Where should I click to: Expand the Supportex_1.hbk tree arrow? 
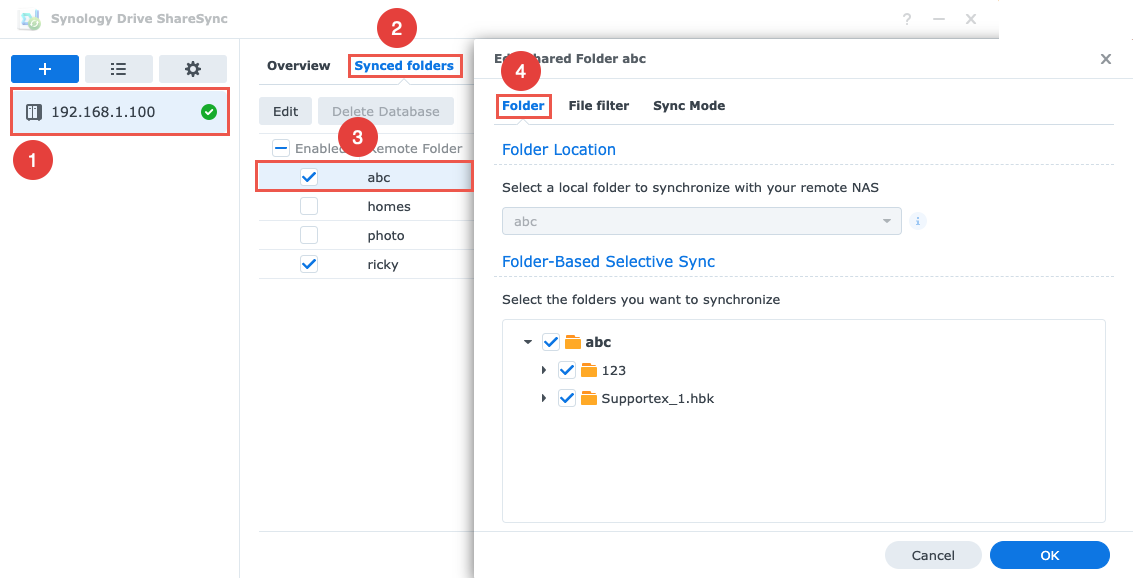tap(543, 398)
